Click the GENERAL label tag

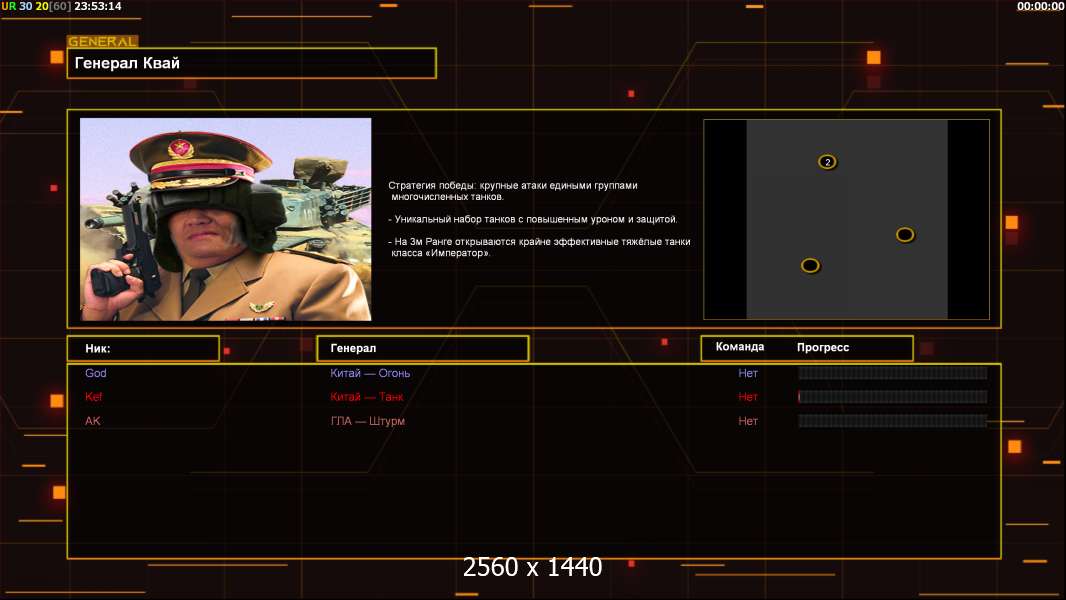click(102, 42)
